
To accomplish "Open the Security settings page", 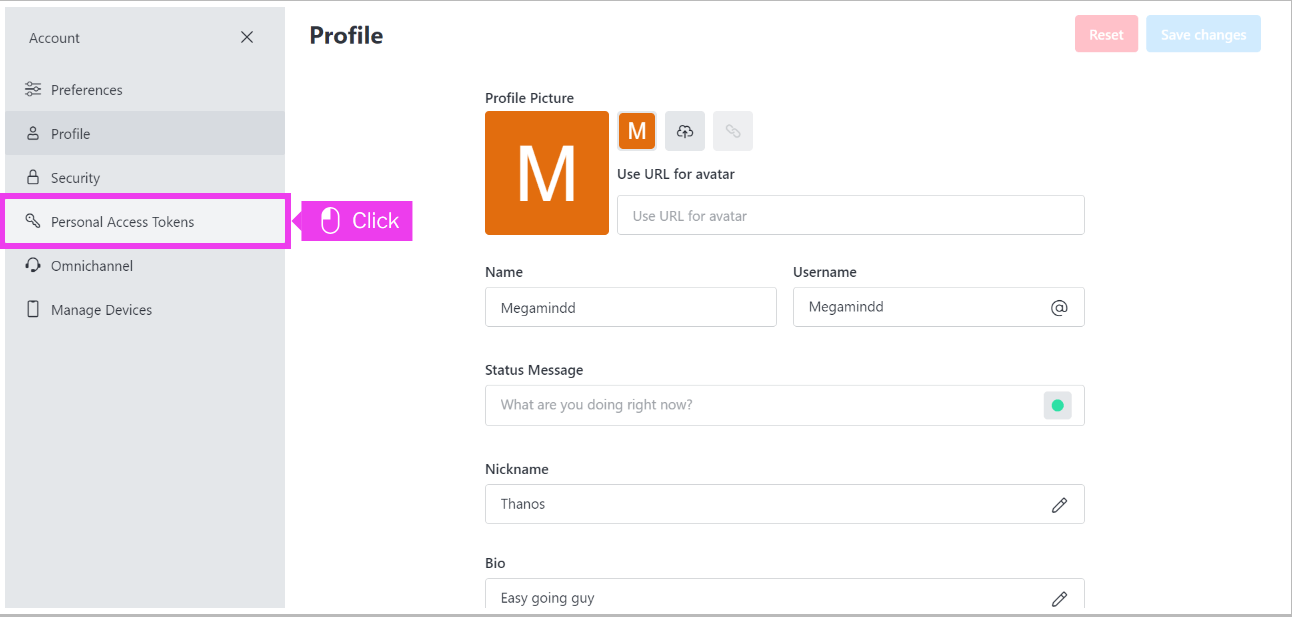I will click(x=145, y=178).
